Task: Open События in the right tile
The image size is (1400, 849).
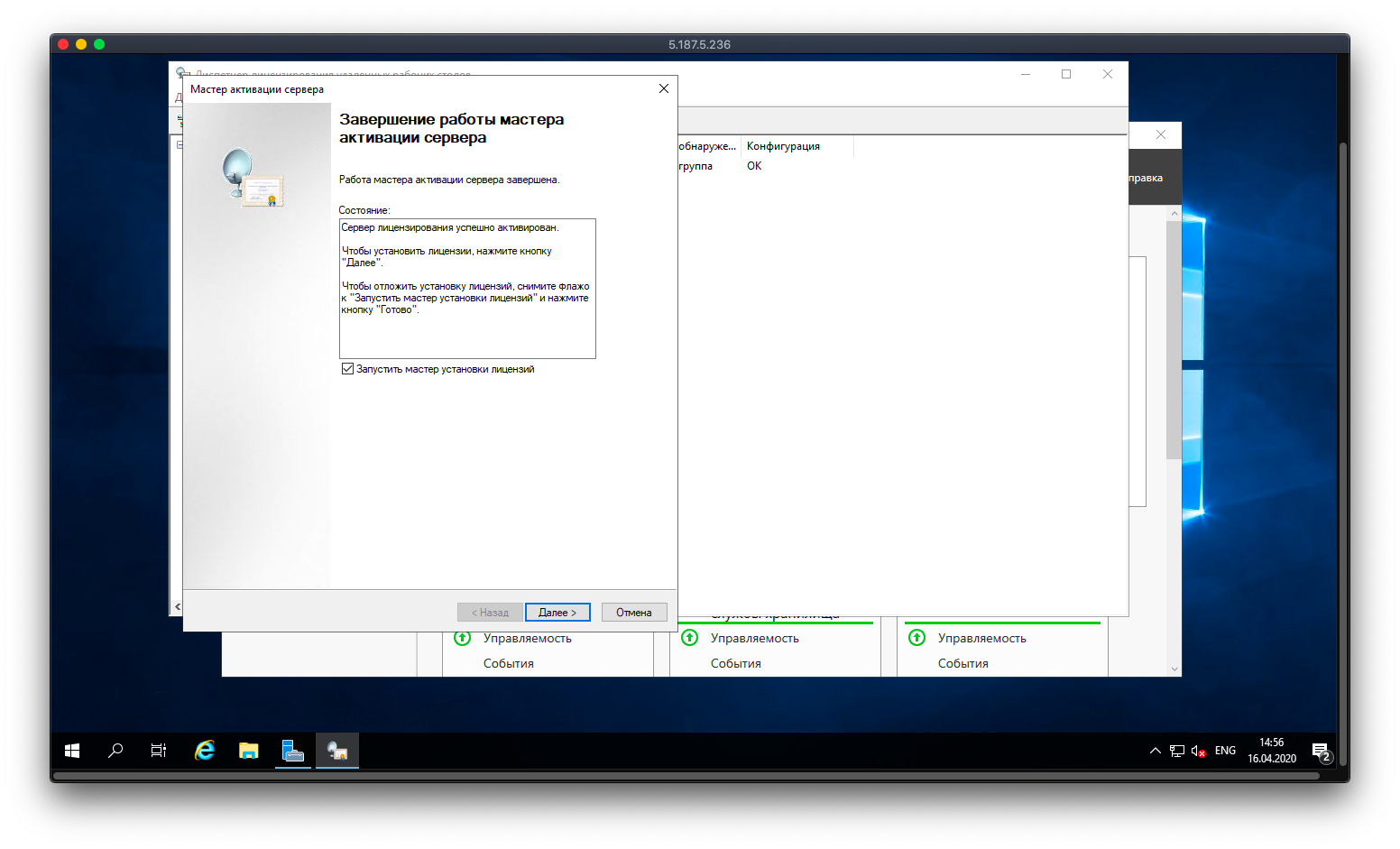Action: coord(963,663)
